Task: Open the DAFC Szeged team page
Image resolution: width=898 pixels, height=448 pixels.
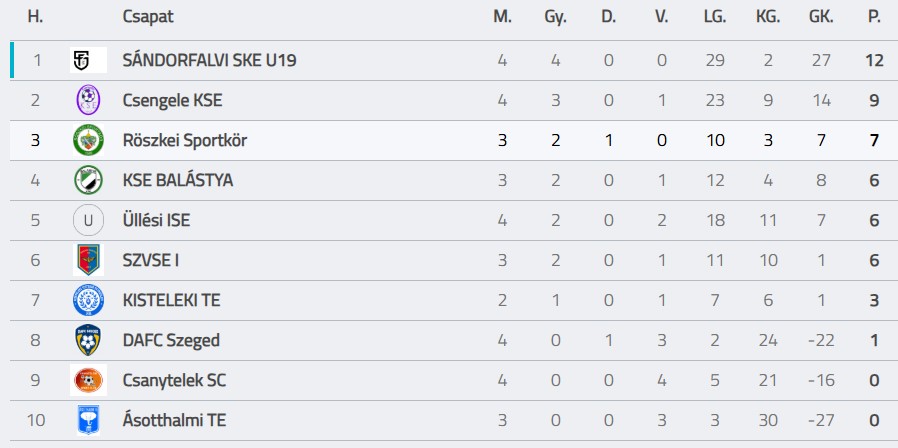Action: (171, 340)
